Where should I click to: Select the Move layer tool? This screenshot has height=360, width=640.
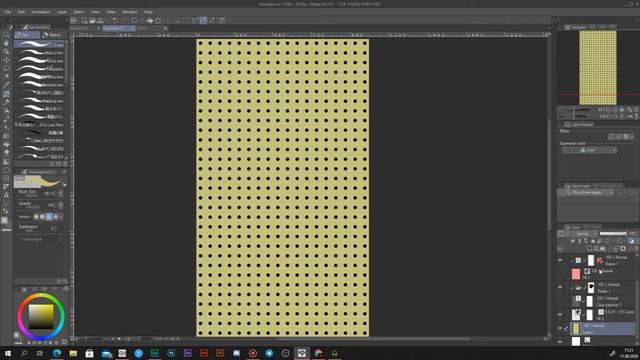point(6,60)
